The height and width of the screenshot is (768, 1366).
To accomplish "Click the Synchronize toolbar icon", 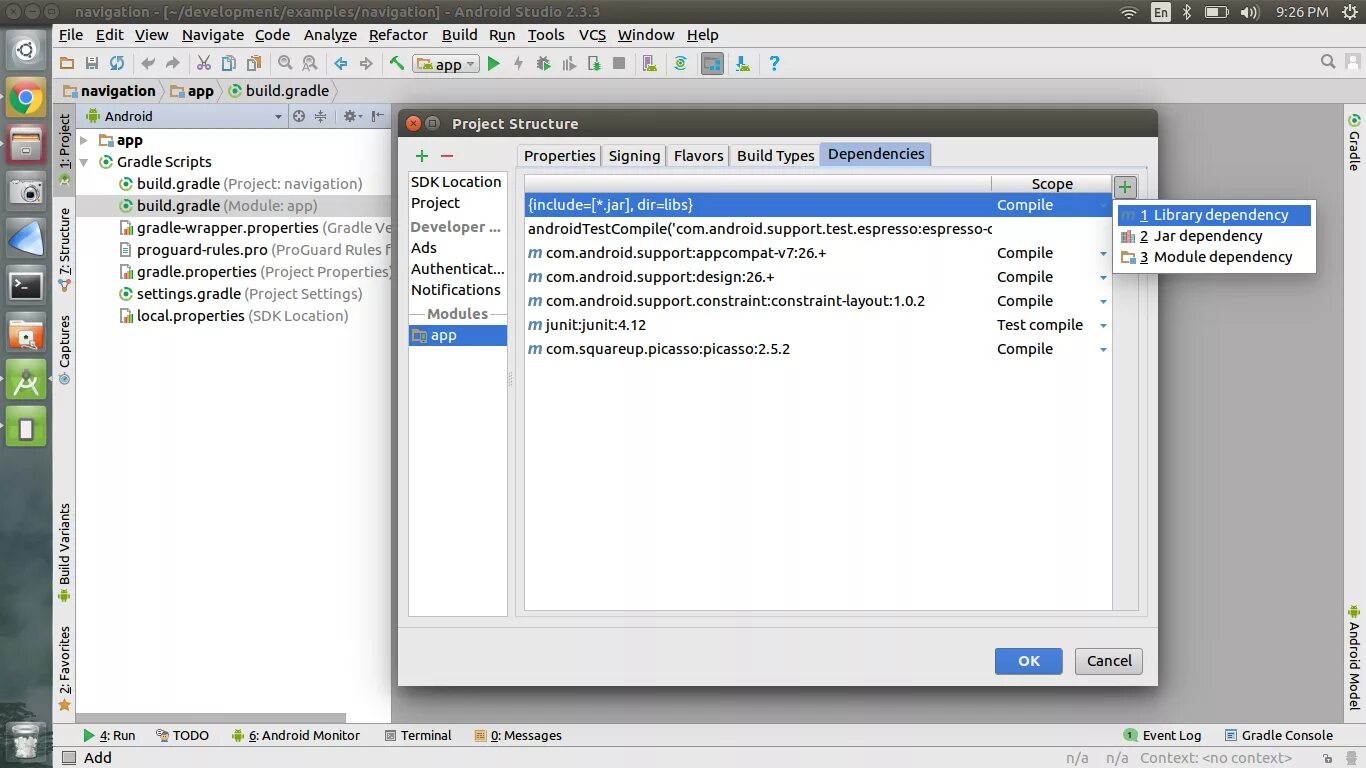I will point(117,63).
